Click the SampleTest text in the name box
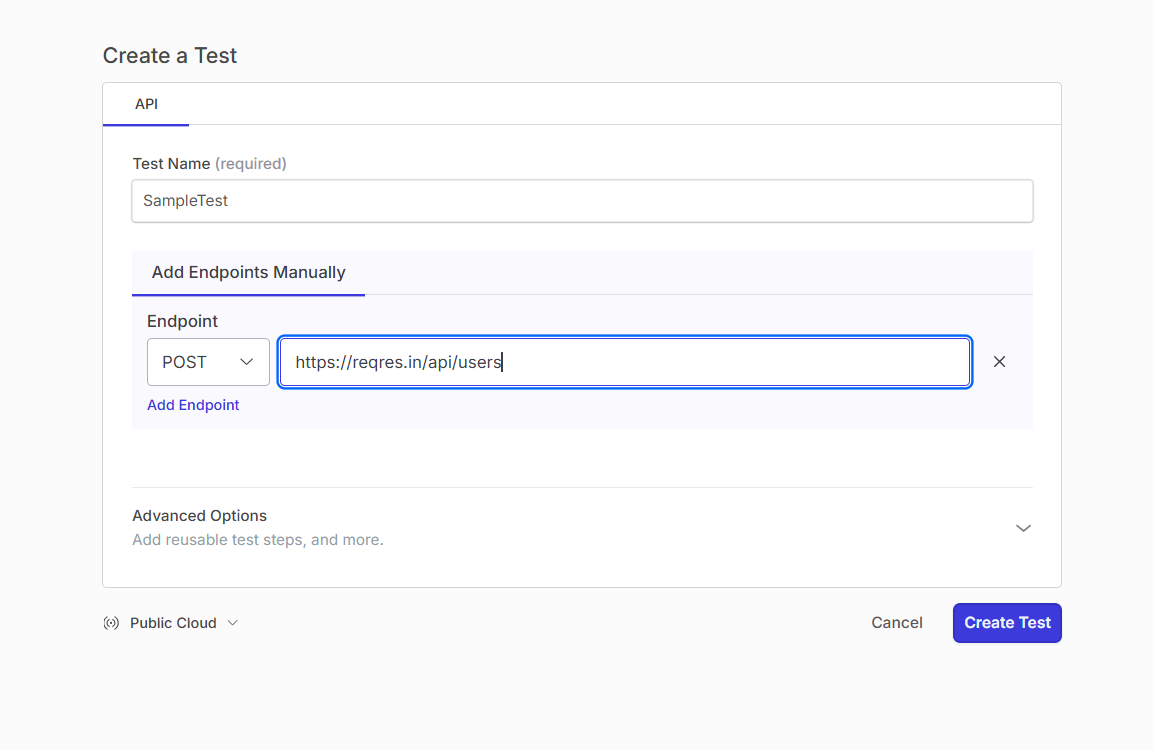The height and width of the screenshot is (750, 1154). (185, 200)
